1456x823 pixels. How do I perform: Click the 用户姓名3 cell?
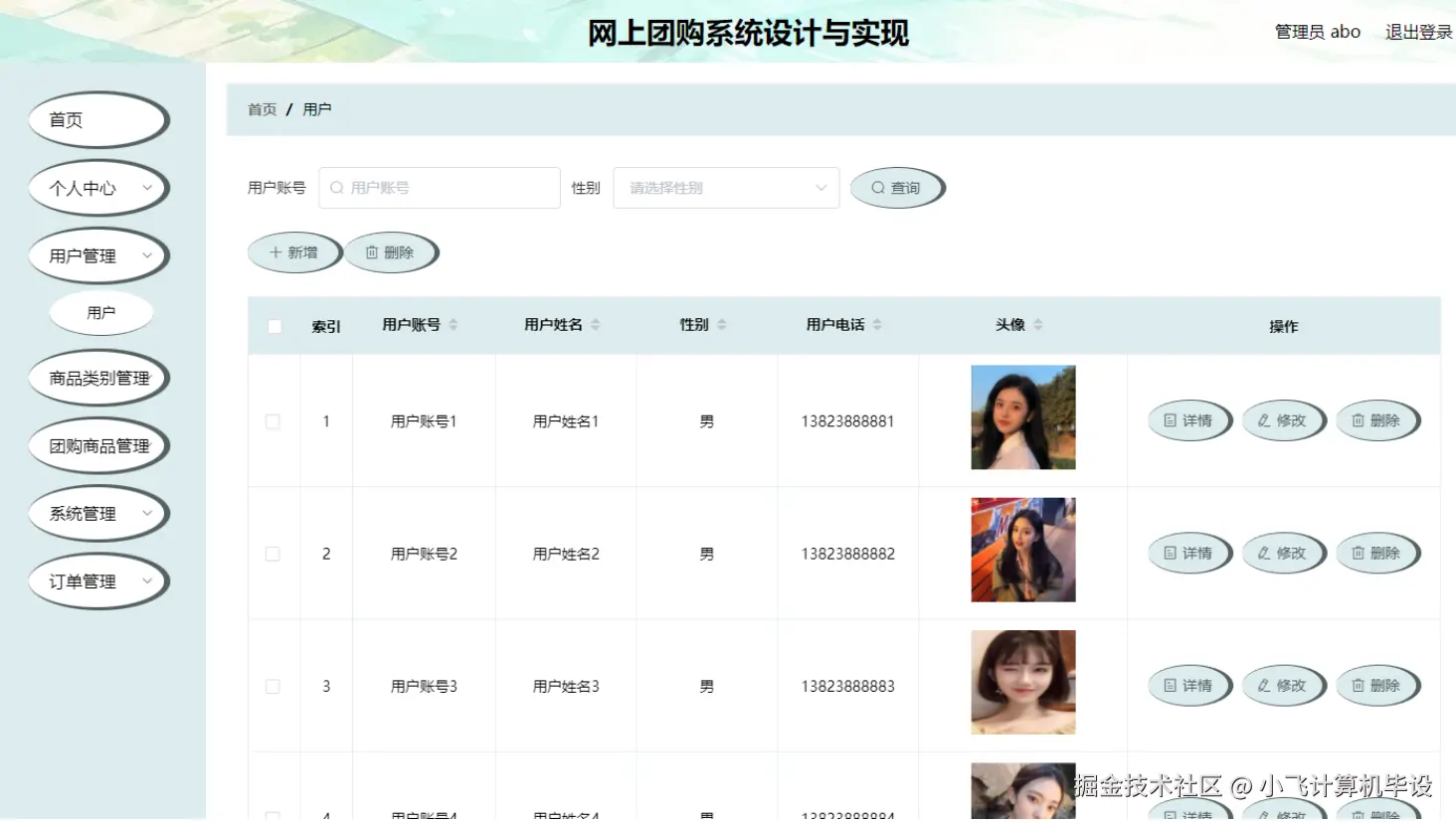pos(566,686)
